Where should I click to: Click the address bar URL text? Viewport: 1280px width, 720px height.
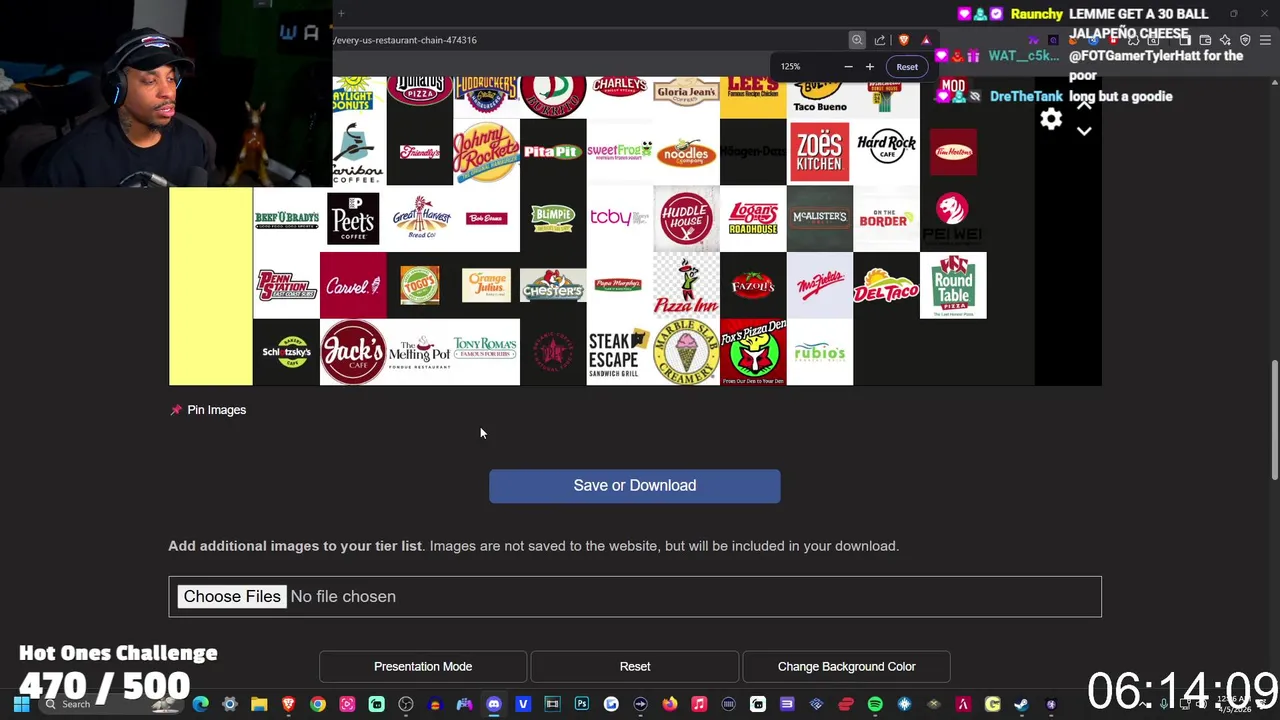406,40
